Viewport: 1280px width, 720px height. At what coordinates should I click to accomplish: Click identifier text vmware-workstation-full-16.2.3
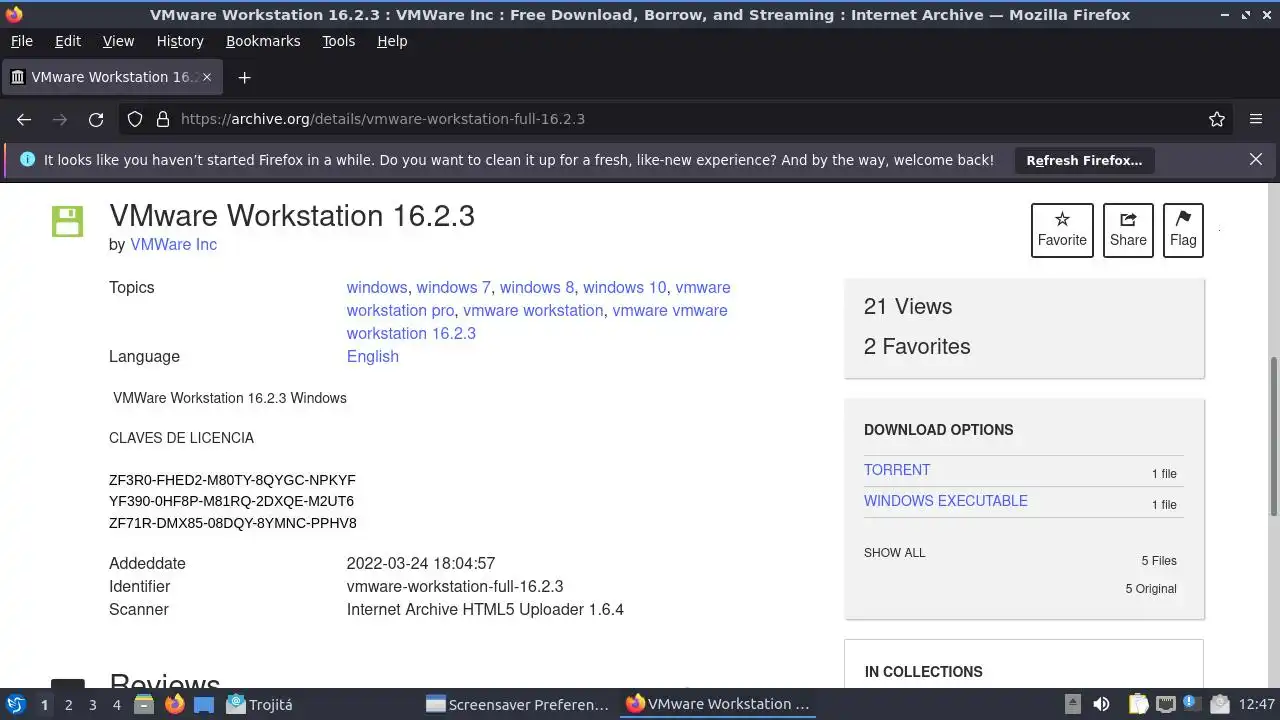pyautogui.click(x=455, y=586)
